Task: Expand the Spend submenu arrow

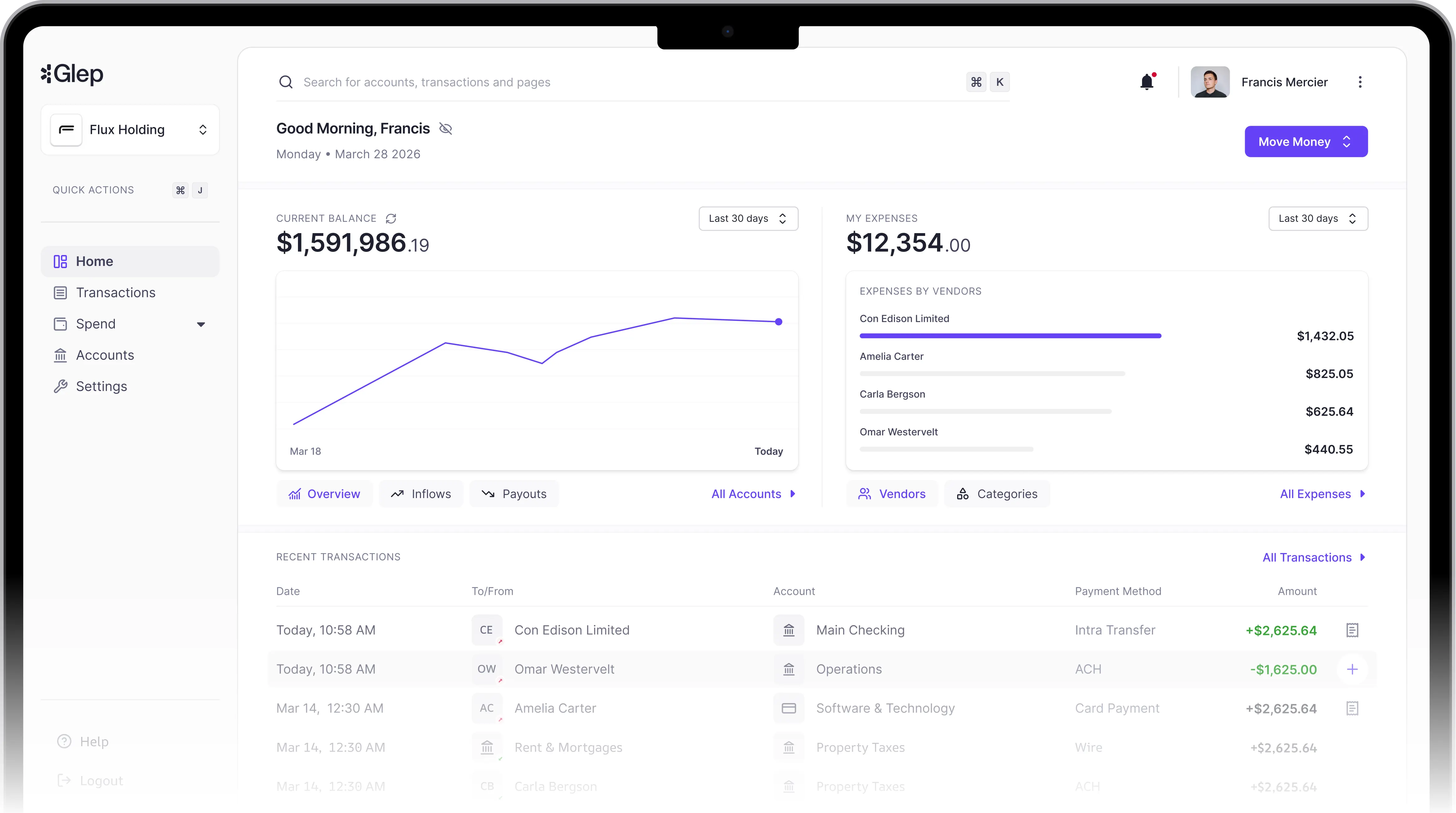Action: pos(201,325)
